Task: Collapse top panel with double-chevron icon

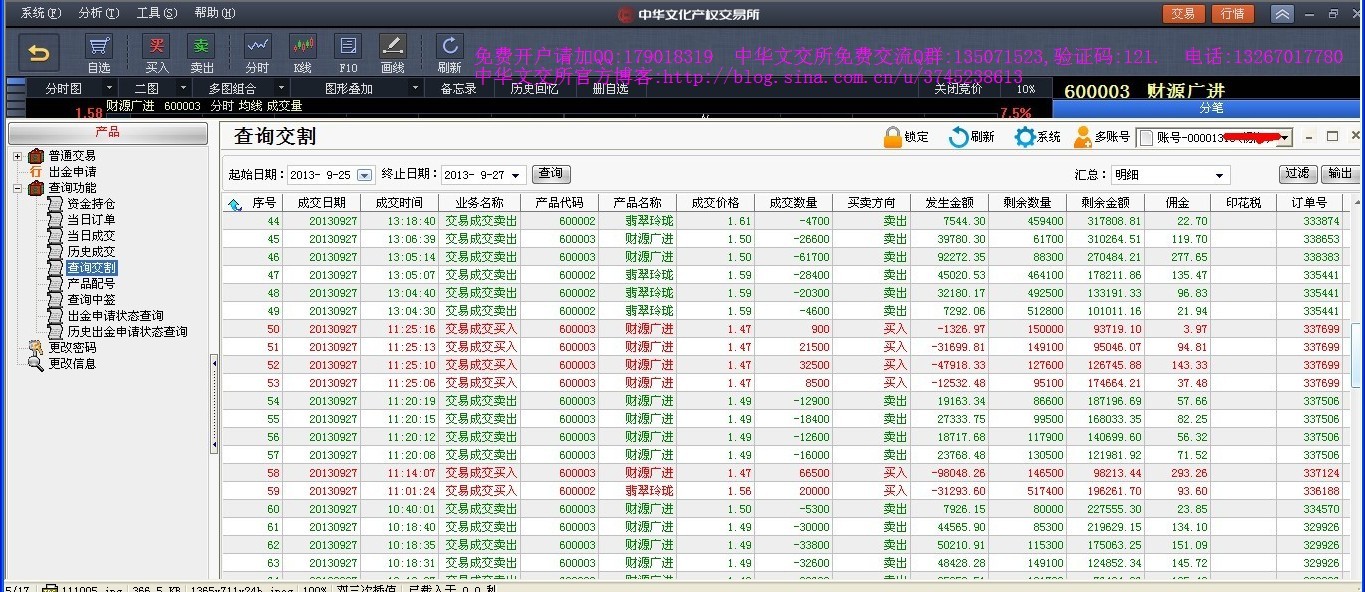Action: click(1282, 14)
